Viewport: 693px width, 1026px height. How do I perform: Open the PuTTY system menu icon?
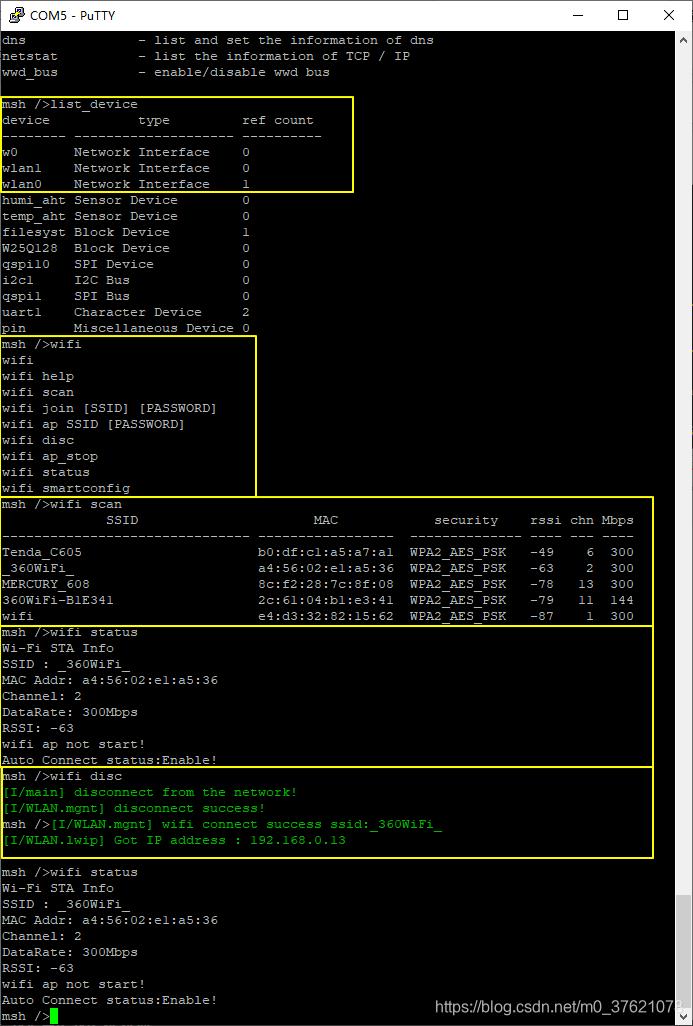pos(16,15)
